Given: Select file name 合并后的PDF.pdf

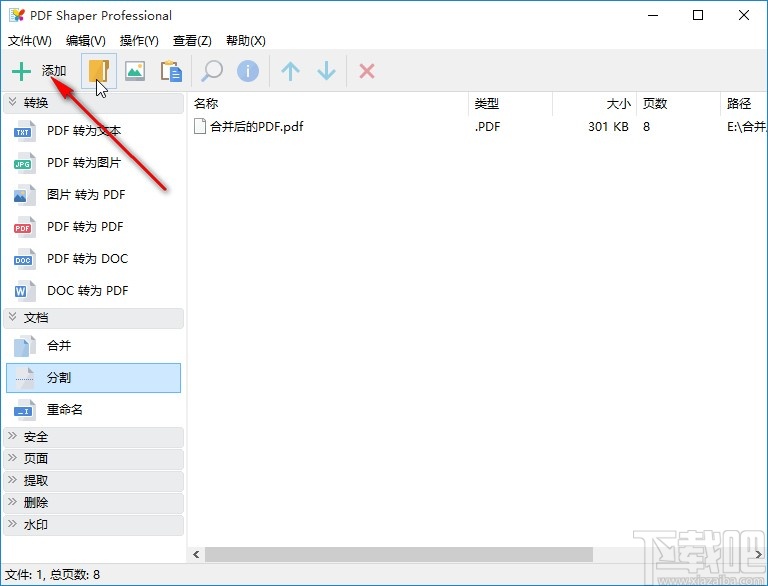Looking at the screenshot, I should tap(257, 126).
